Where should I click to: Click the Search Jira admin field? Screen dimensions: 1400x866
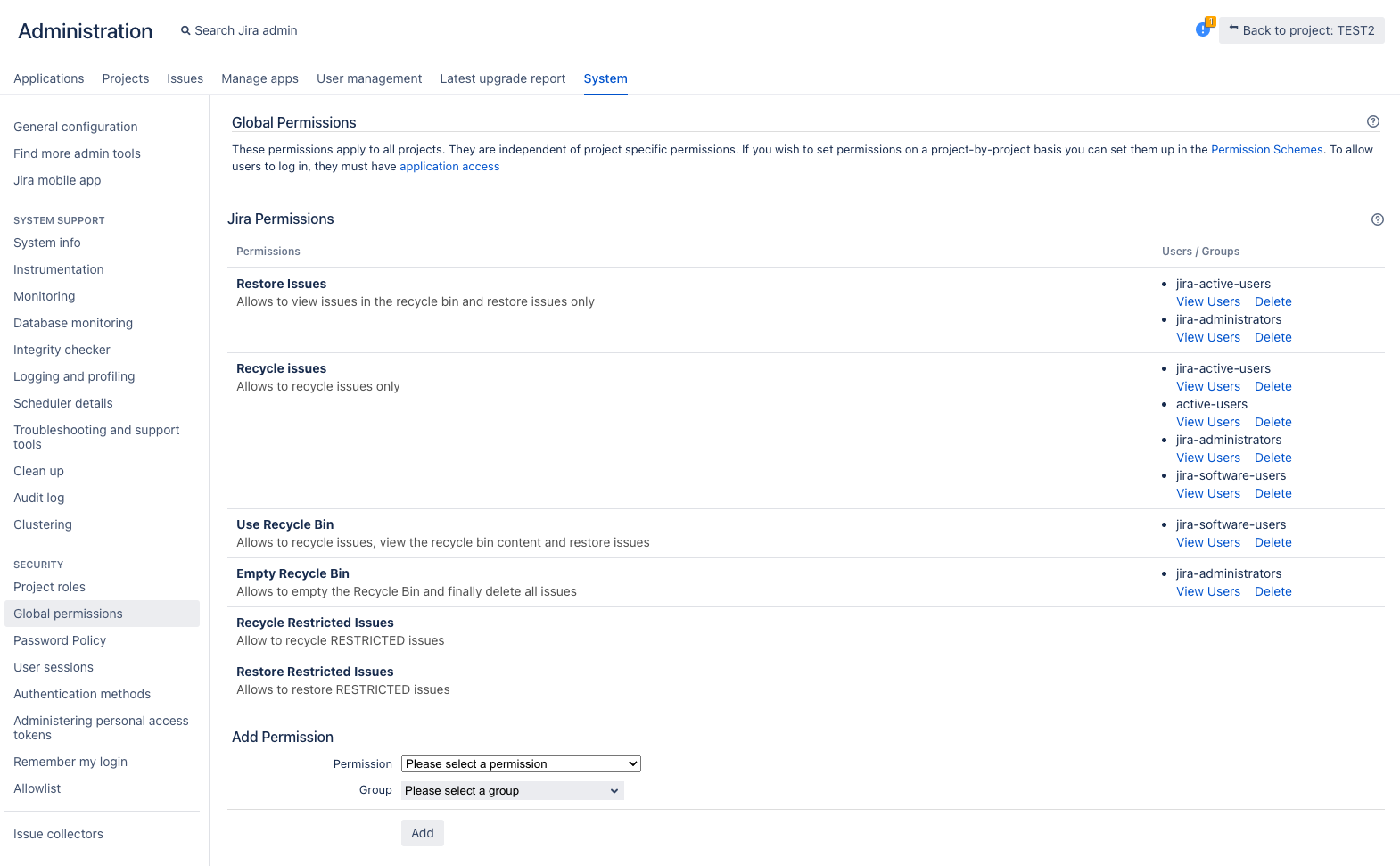click(246, 30)
